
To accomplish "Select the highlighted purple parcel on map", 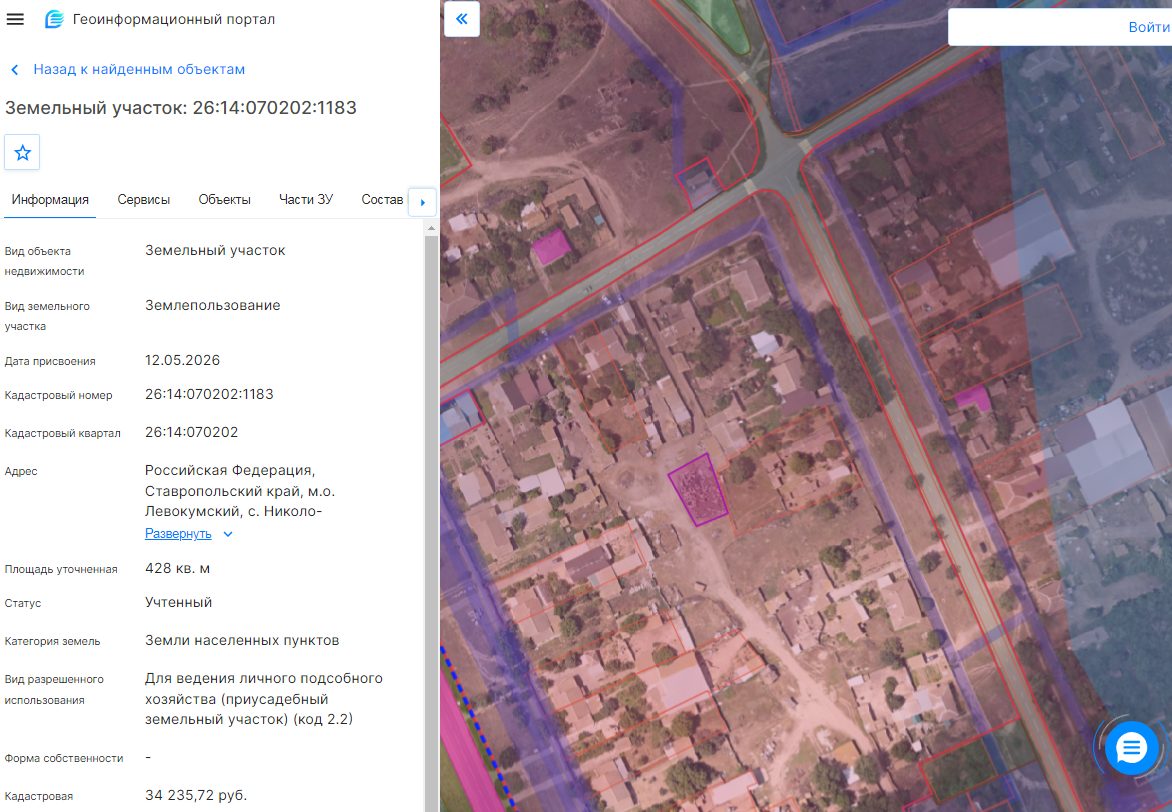I will pos(698,489).
